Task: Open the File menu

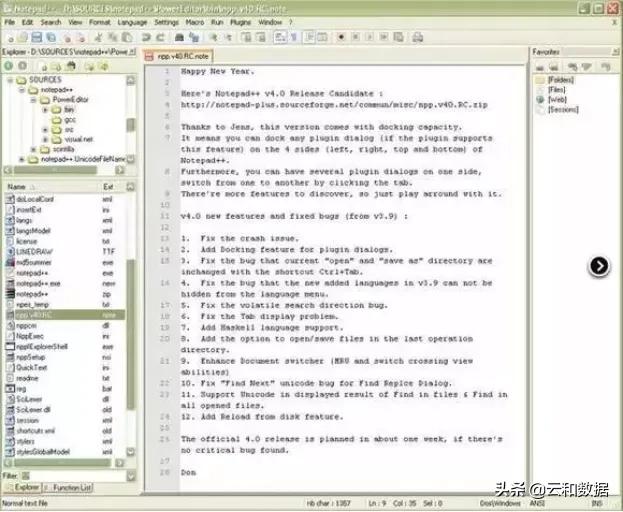Action: click(x=10, y=22)
